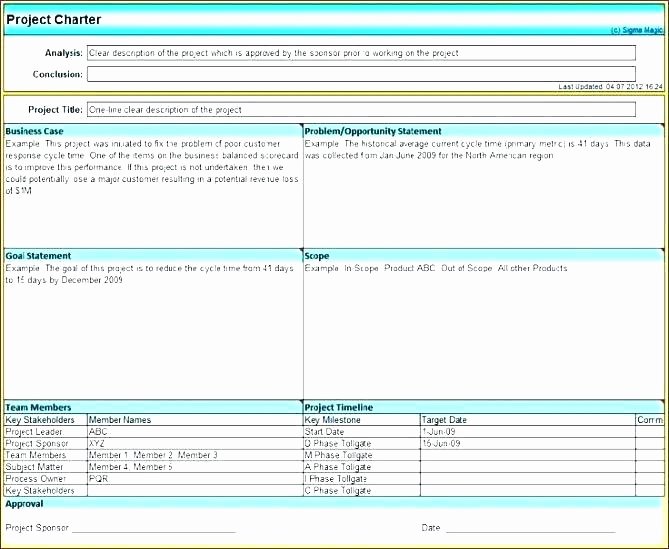Select the Member Names column header
This screenshot has height=549, width=669.
coord(195,420)
